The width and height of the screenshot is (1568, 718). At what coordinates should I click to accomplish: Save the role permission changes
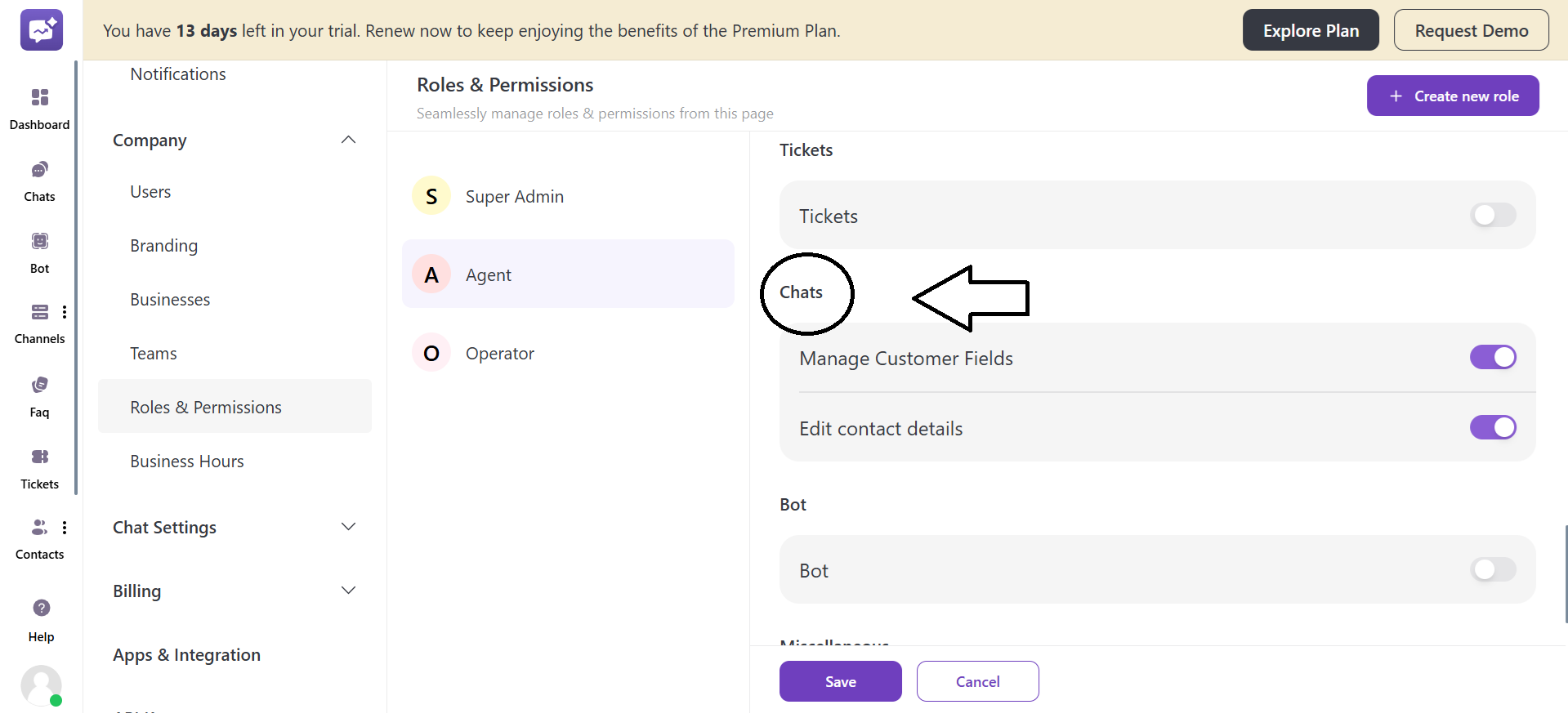(x=840, y=682)
